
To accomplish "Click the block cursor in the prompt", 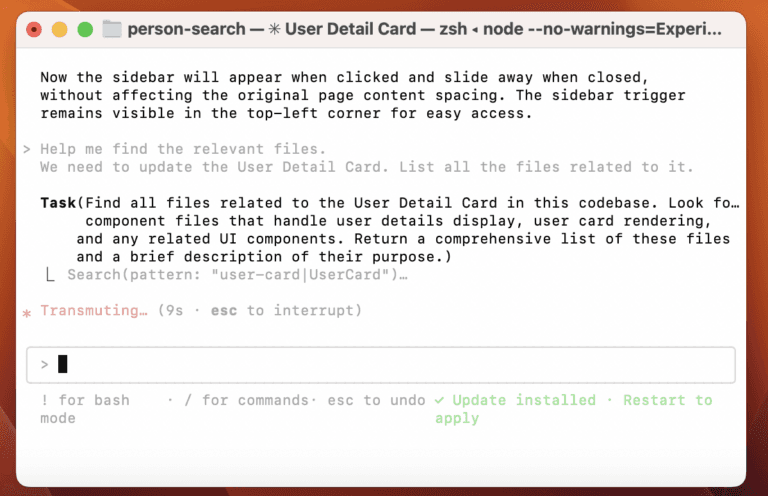I will point(63,365).
